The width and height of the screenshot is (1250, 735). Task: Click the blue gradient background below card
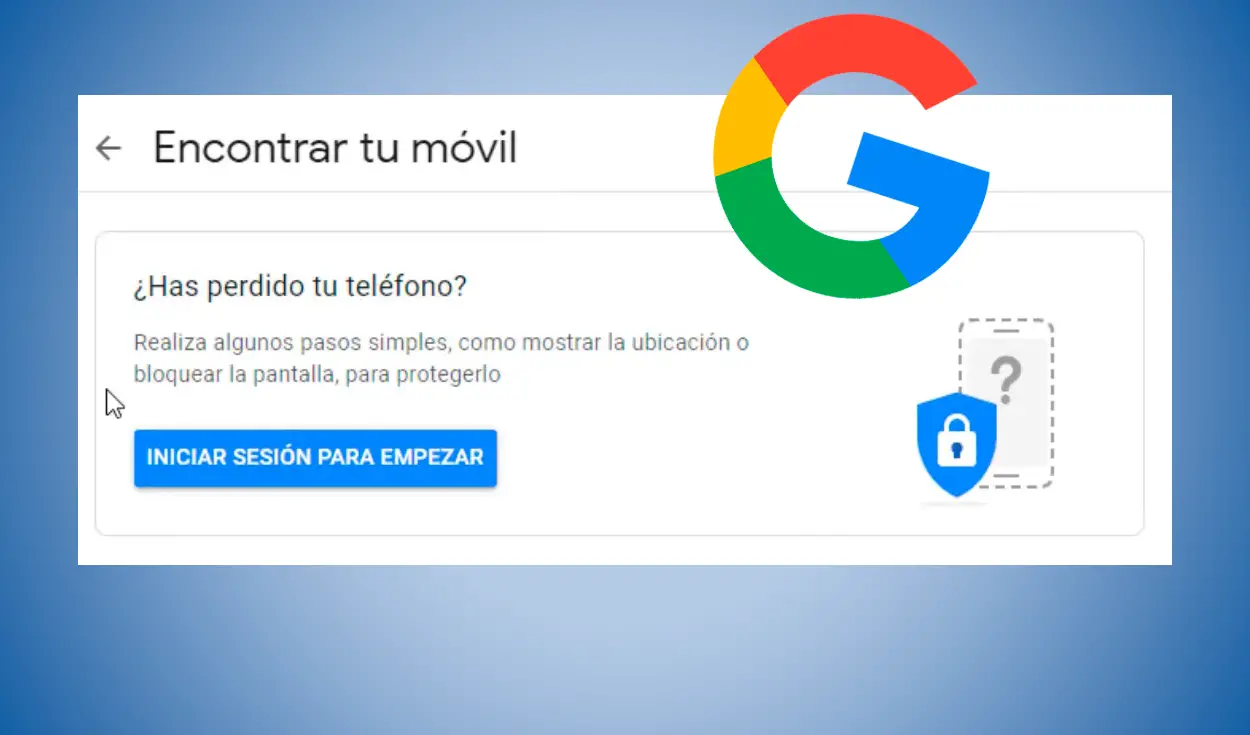click(x=625, y=650)
